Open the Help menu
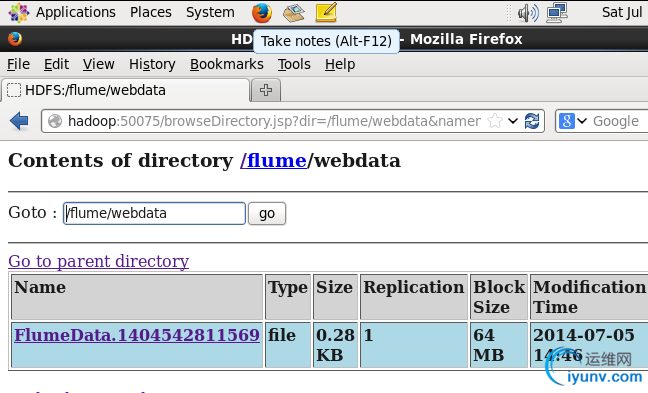This screenshot has width=648, height=393. point(340,64)
